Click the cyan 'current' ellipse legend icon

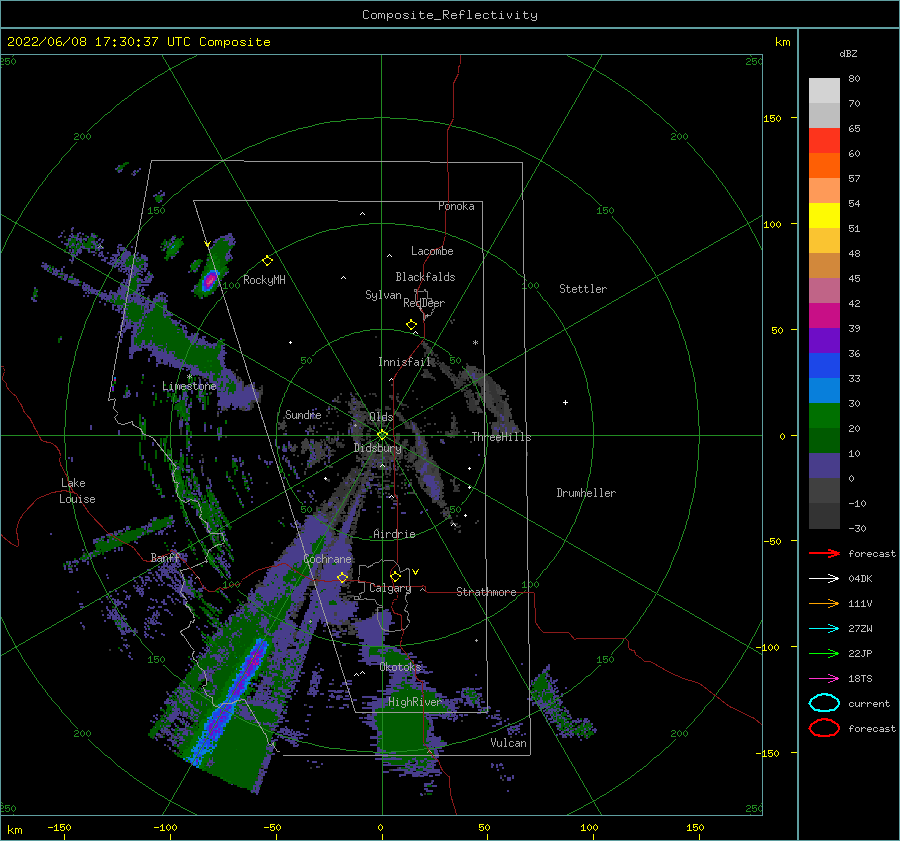(x=824, y=703)
